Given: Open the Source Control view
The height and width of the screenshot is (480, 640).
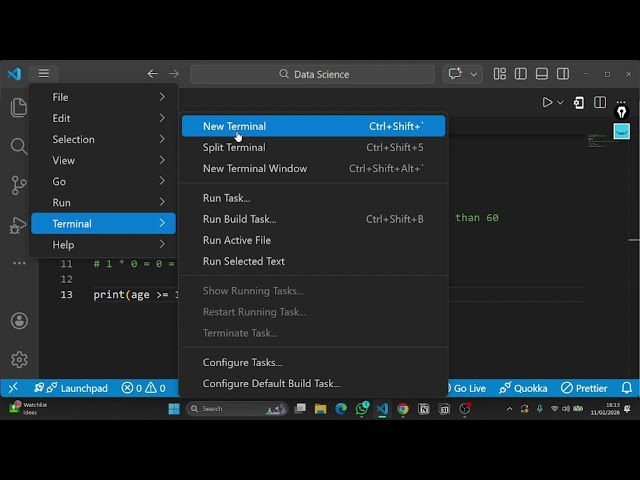Looking at the screenshot, I should pos(19,185).
